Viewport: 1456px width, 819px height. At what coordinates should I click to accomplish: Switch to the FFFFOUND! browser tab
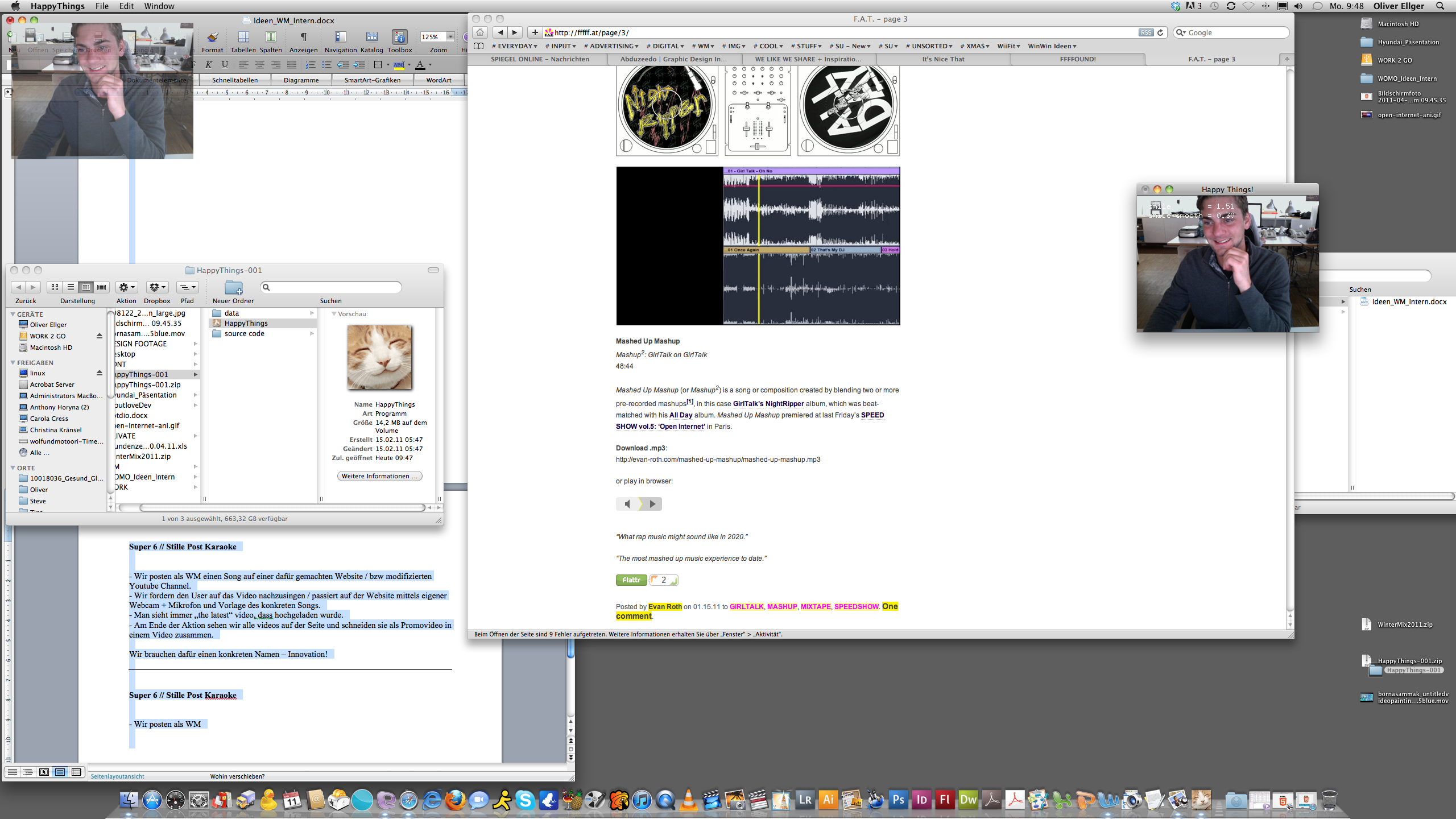click(x=1078, y=59)
